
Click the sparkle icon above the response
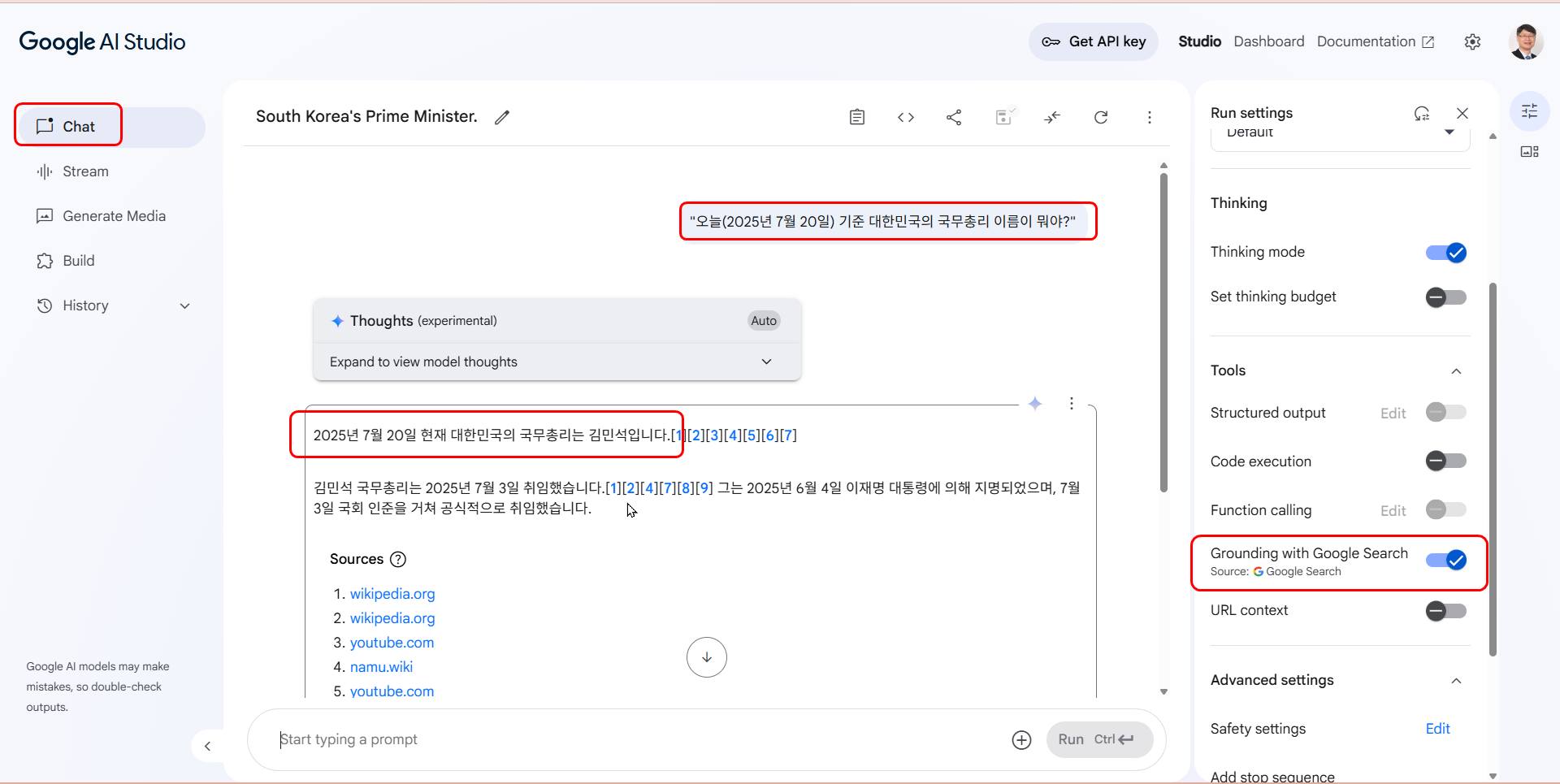coord(1035,403)
